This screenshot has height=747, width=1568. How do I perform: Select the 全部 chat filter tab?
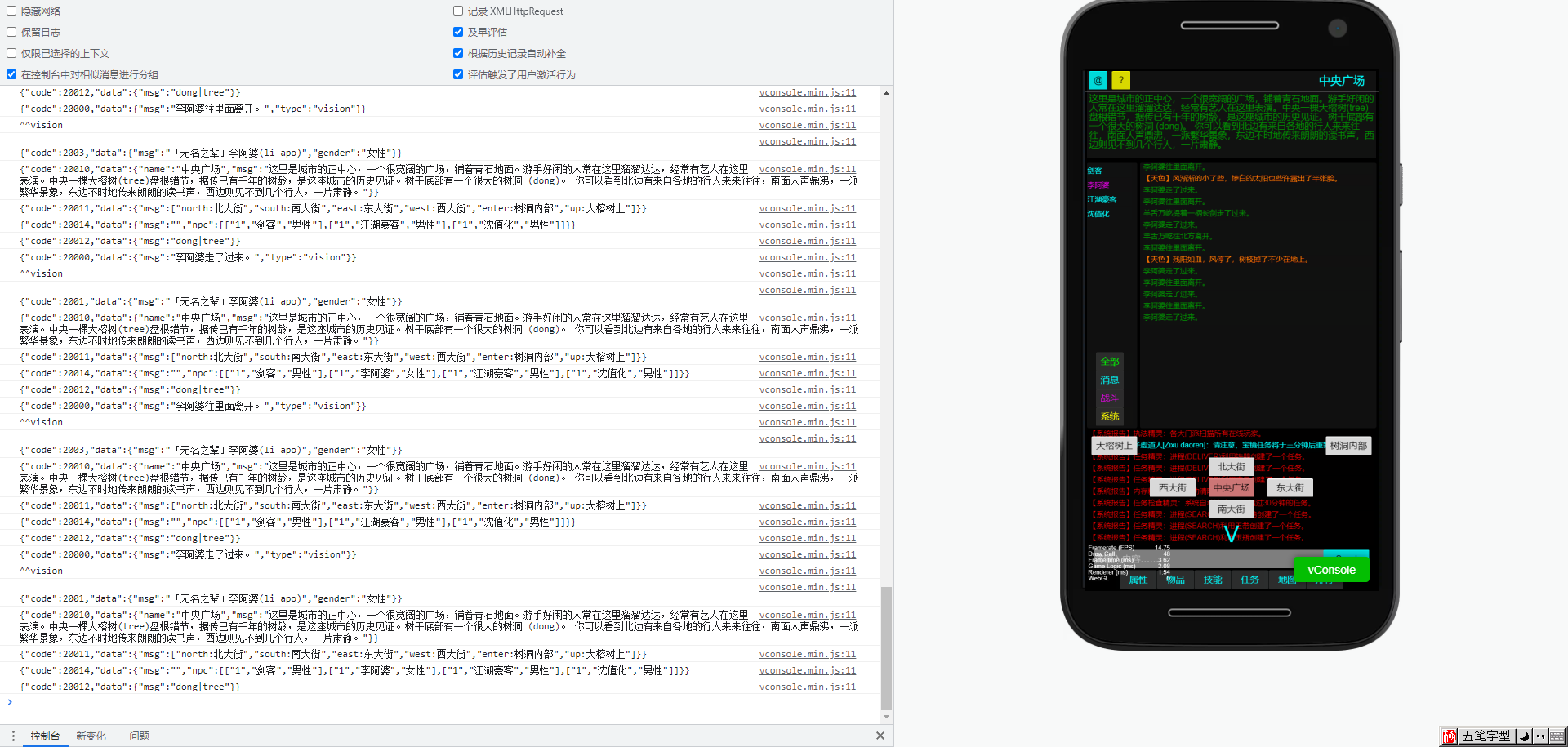1110,362
